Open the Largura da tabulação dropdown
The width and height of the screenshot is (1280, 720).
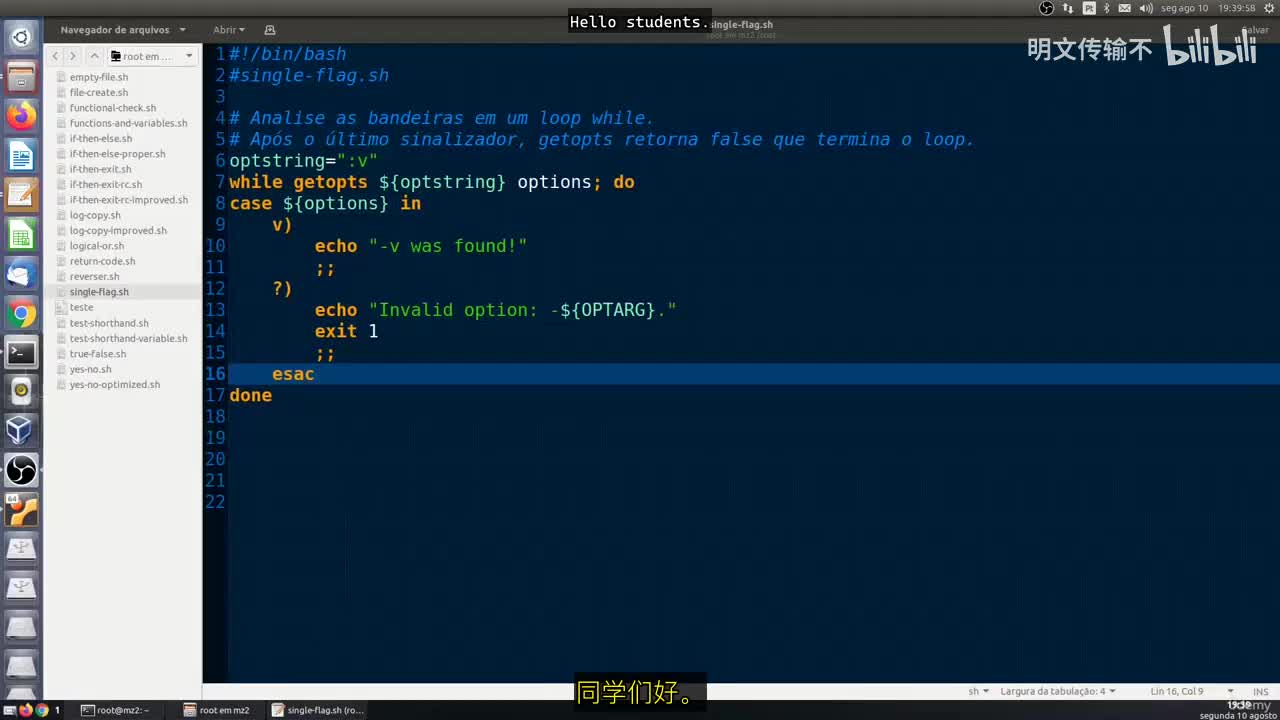[x=1058, y=691]
